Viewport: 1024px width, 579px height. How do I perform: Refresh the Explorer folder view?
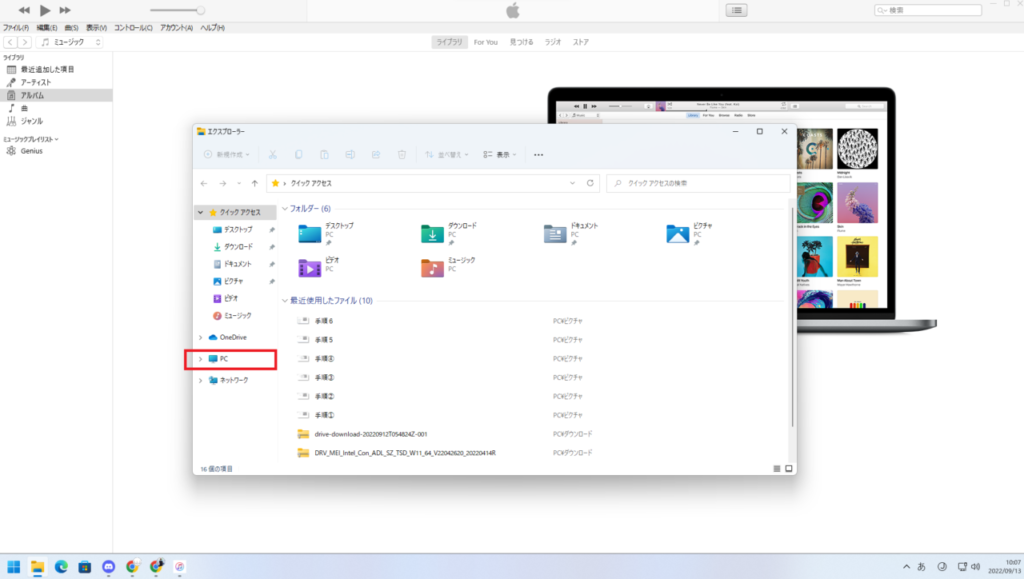tap(590, 183)
